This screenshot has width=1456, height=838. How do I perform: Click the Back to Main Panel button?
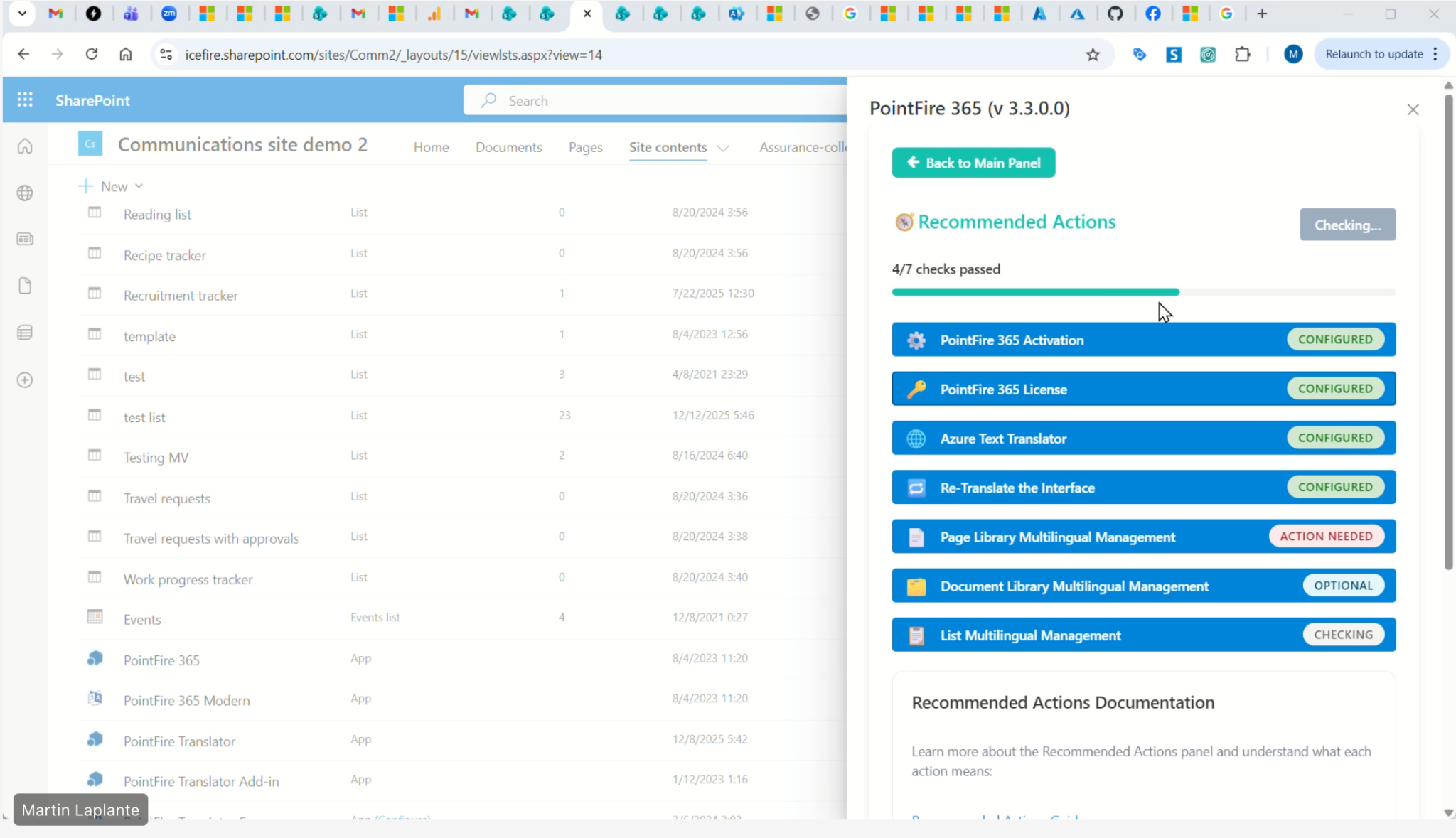pyautogui.click(x=973, y=163)
